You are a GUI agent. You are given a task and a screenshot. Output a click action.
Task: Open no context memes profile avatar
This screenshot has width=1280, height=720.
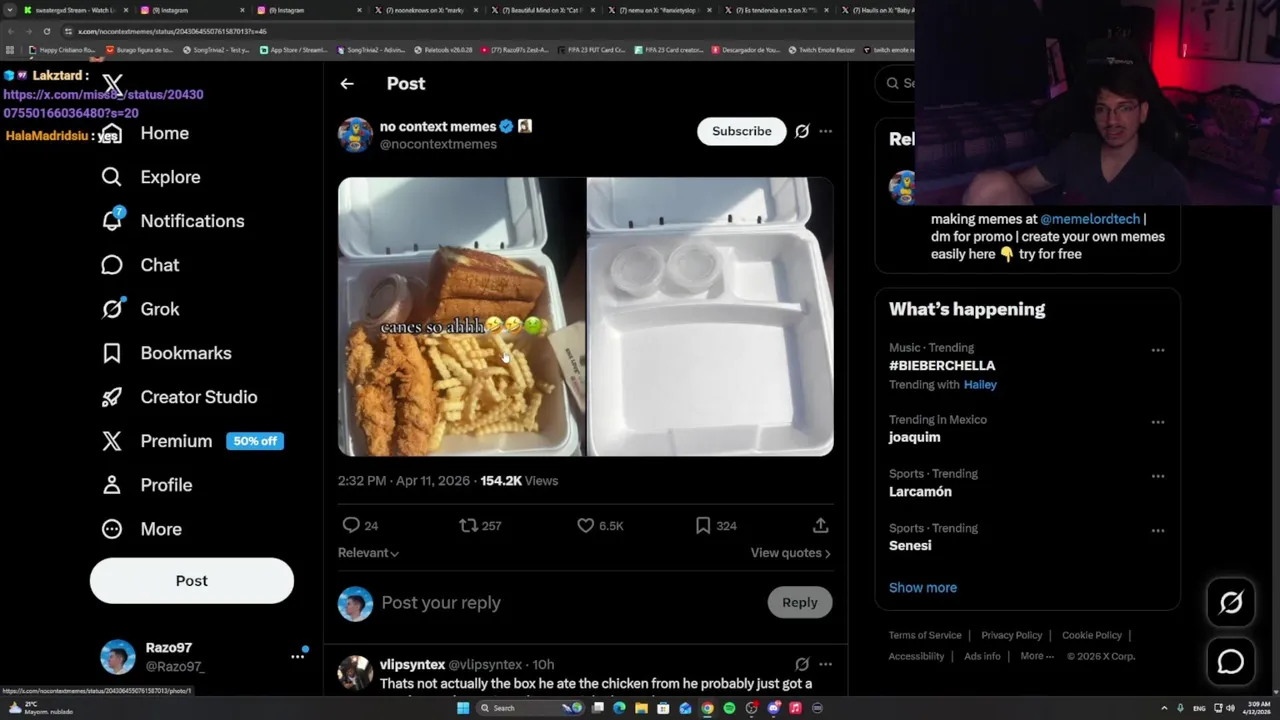coord(355,135)
